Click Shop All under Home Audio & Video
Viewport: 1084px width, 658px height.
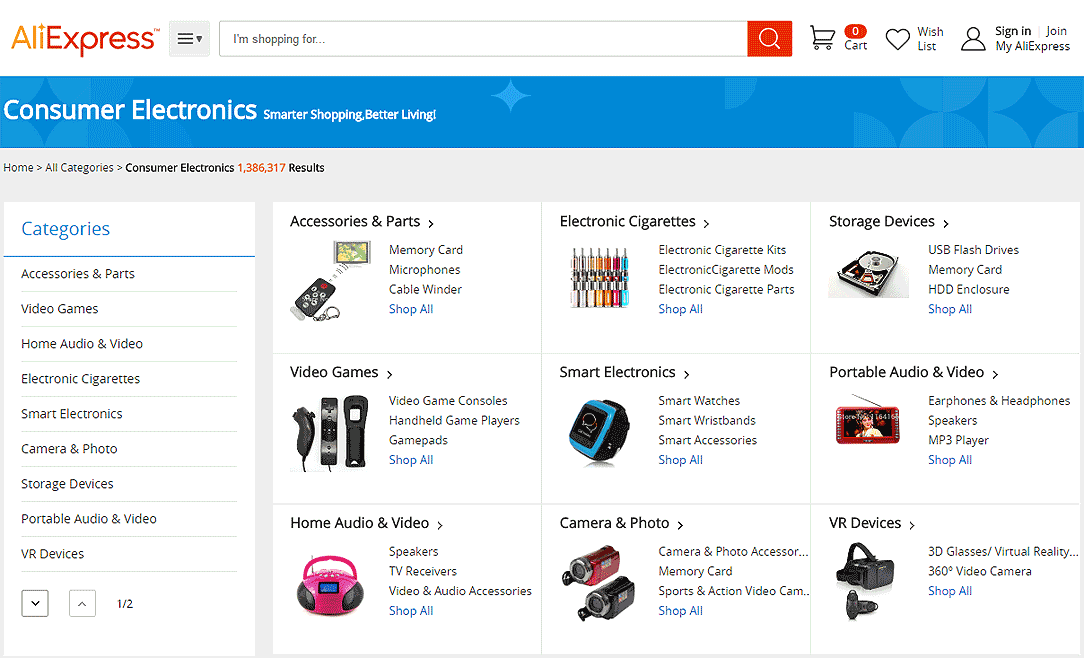[411, 610]
